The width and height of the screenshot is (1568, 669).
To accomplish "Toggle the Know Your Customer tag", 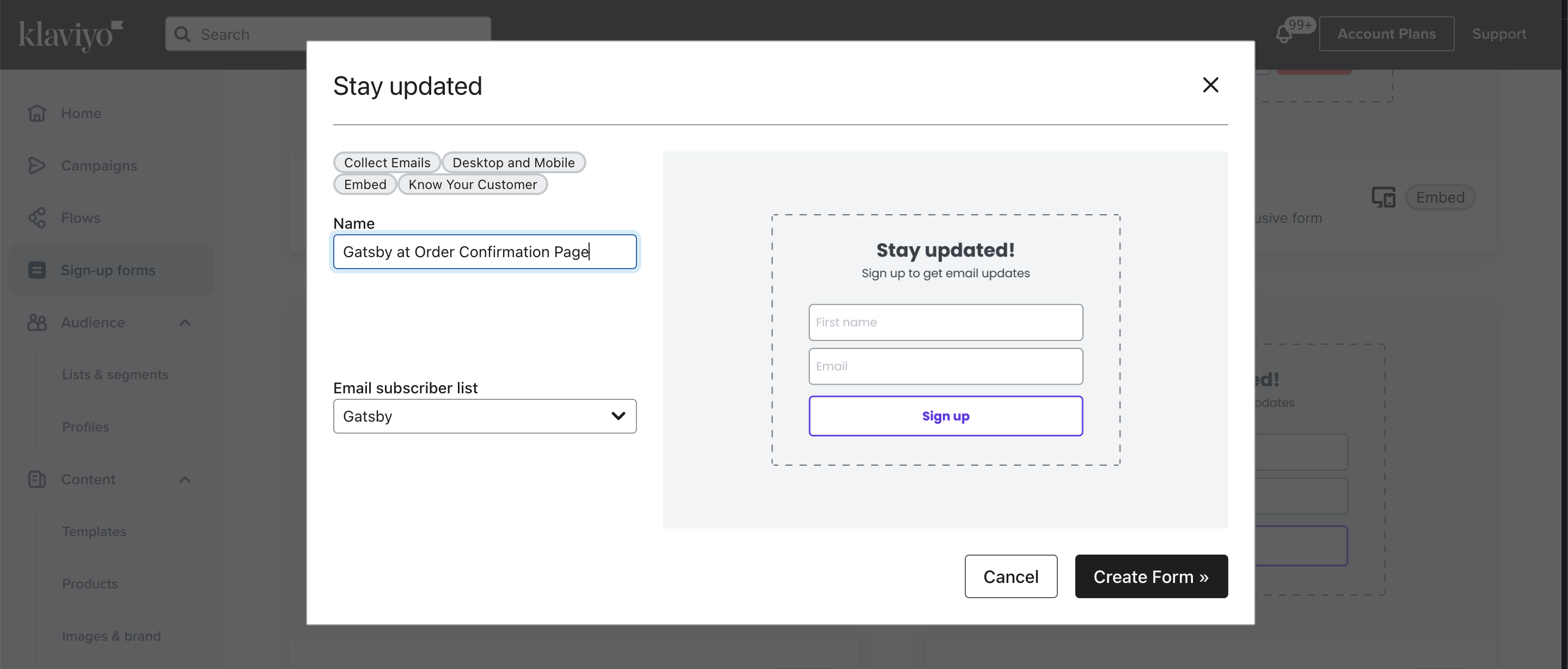I will [x=473, y=184].
